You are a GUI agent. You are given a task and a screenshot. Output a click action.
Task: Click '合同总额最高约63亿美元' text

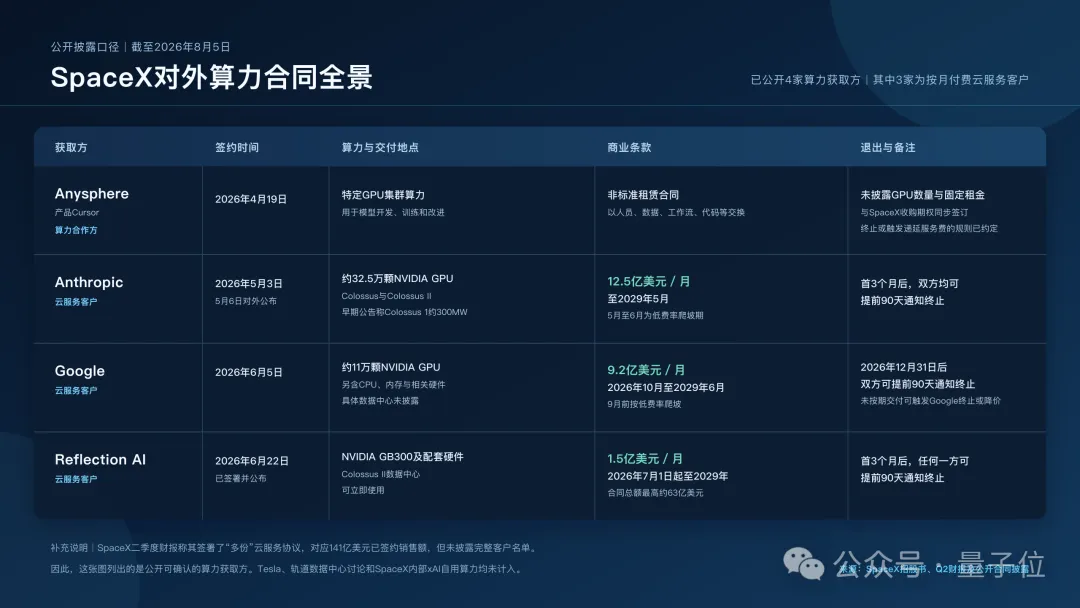click(655, 493)
